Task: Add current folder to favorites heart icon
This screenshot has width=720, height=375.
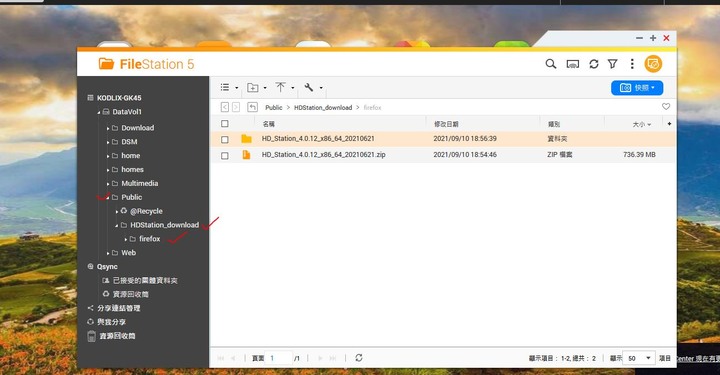Action: (x=666, y=106)
